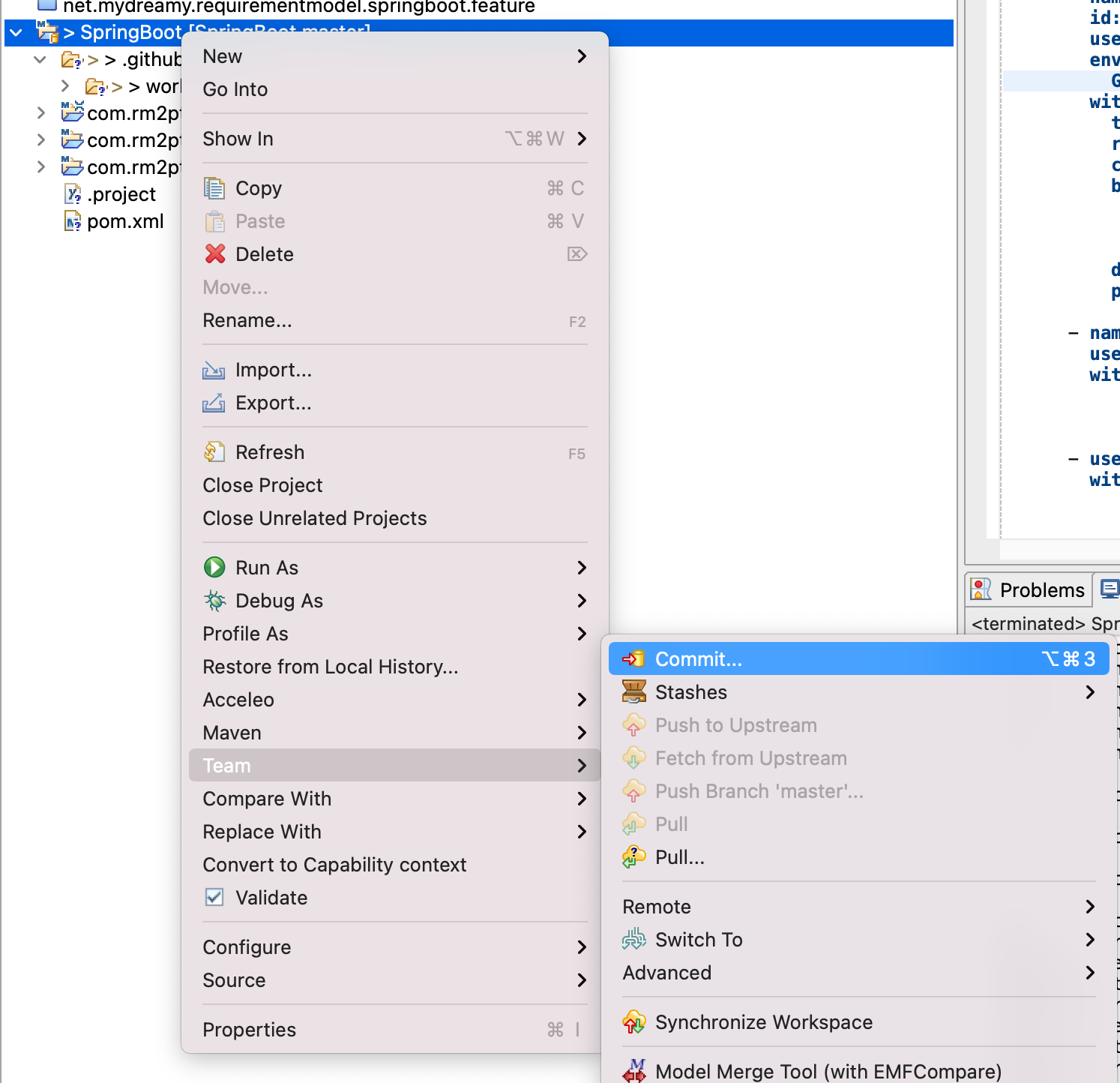The width and height of the screenshot is (1120, 1083).
Task: Click the green Run As play icon
Action: pos(214,567)
